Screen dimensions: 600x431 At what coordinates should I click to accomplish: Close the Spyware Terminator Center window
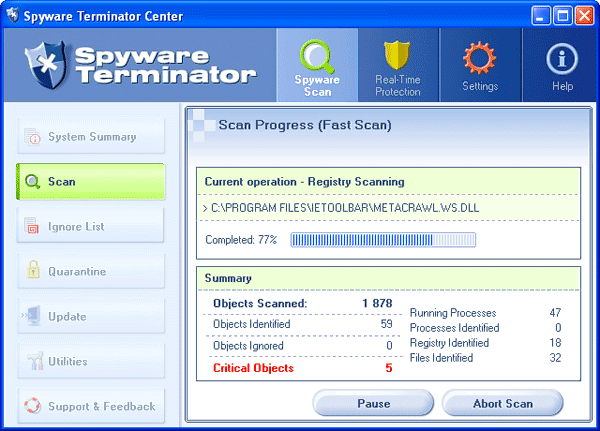pyautogui.click(x=584, y=16)
